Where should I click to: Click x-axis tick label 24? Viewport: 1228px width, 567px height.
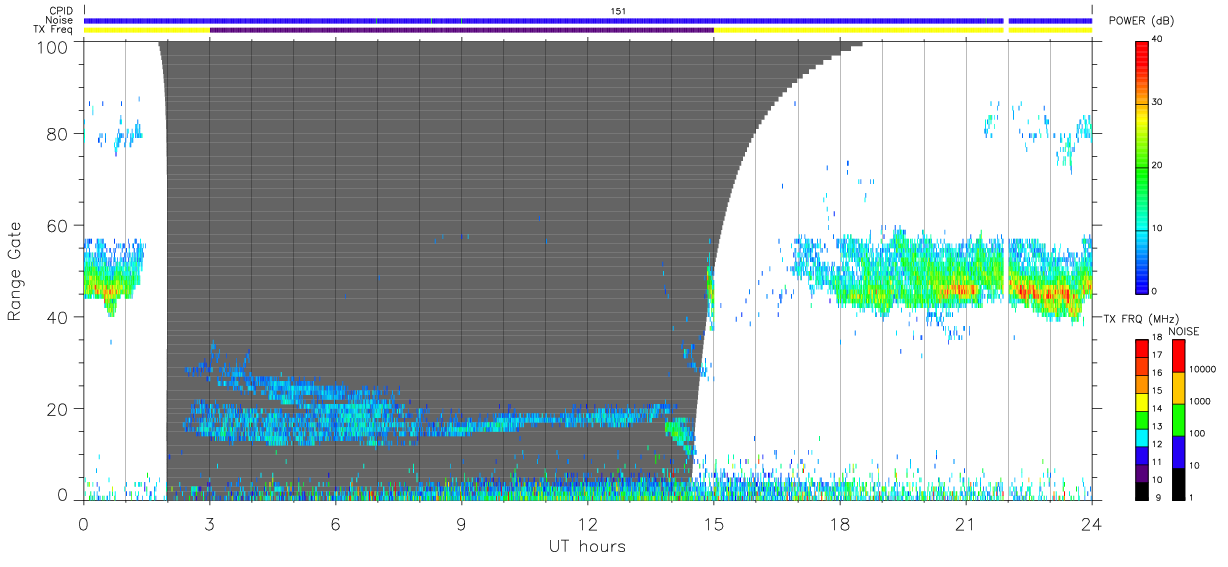point(1091,523)
